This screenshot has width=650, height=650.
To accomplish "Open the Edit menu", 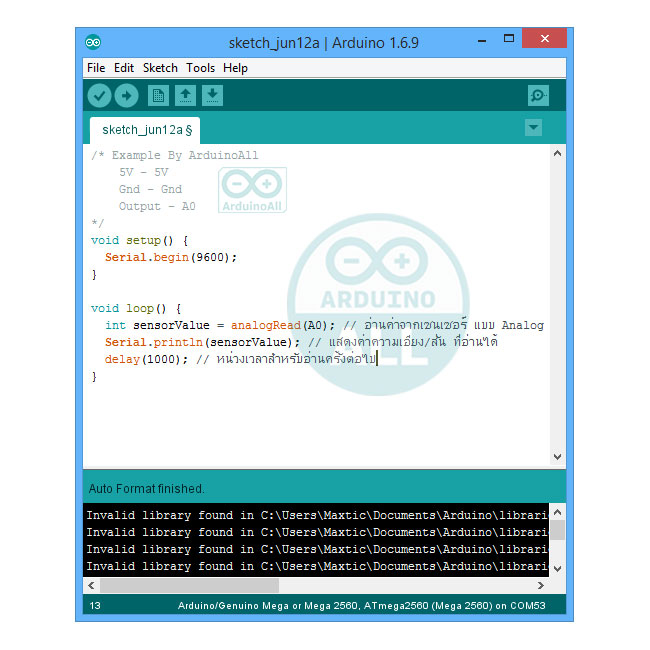I will point(124,68).
